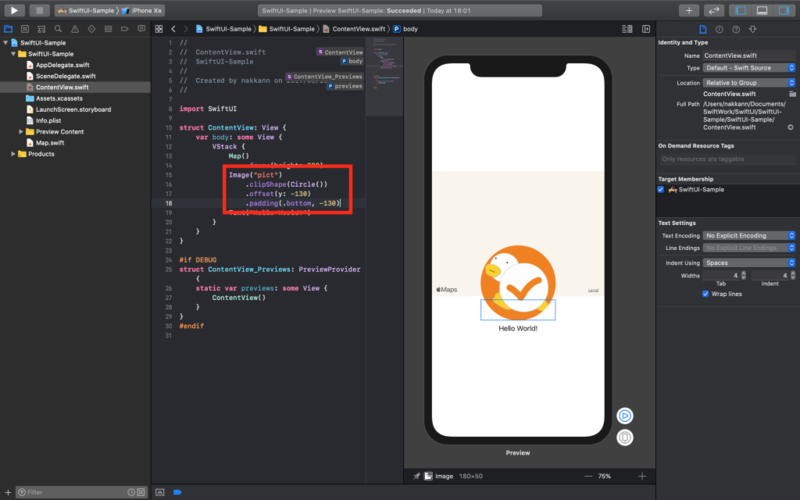Viewport: 800px width, 500px height.
Task: Expand the Products folder
Action: pos(13,154)
